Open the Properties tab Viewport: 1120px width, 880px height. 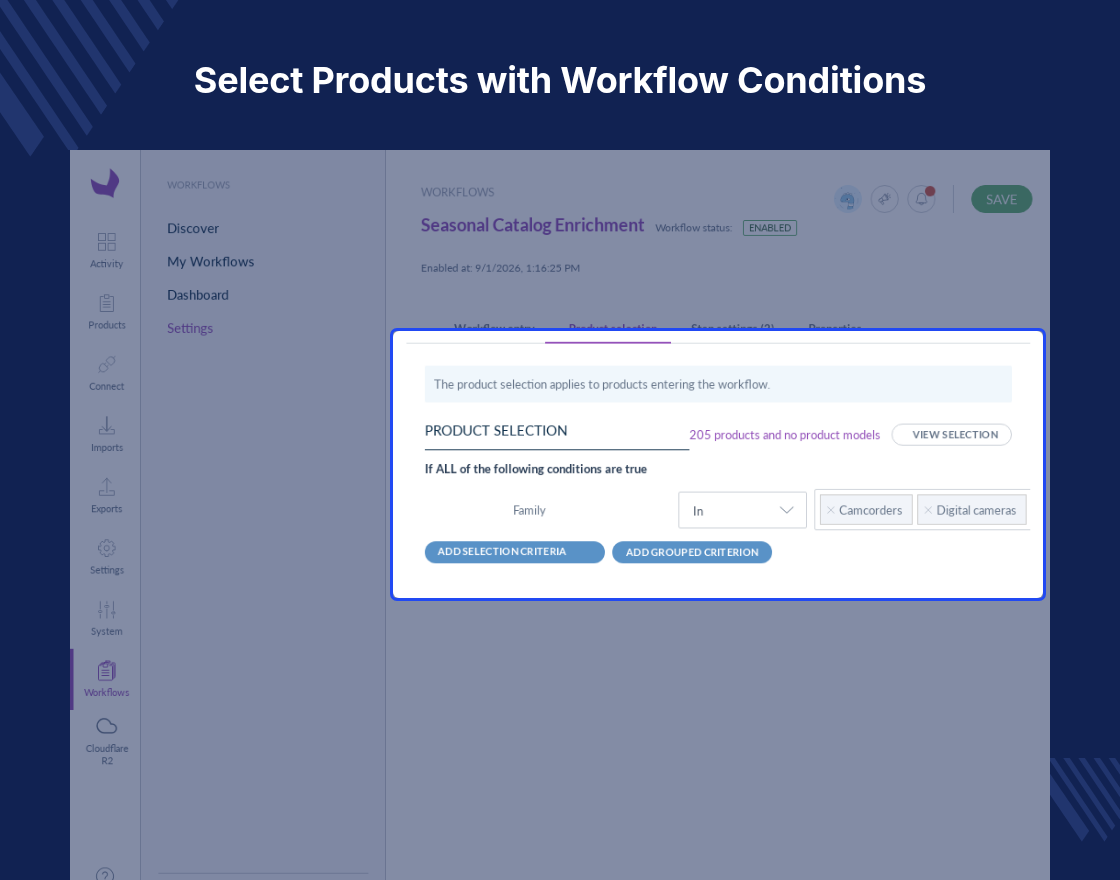tap(834, 328)
